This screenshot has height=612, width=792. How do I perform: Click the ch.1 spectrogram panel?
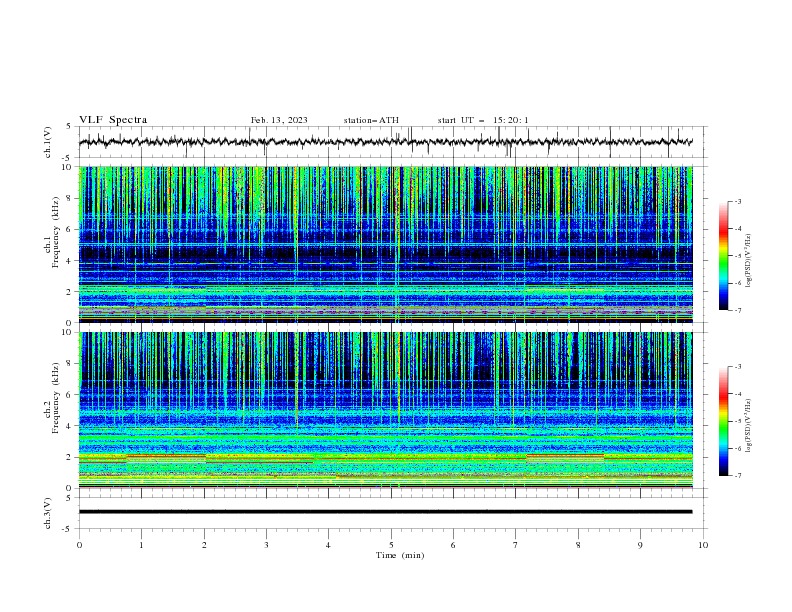pos(386,244)
